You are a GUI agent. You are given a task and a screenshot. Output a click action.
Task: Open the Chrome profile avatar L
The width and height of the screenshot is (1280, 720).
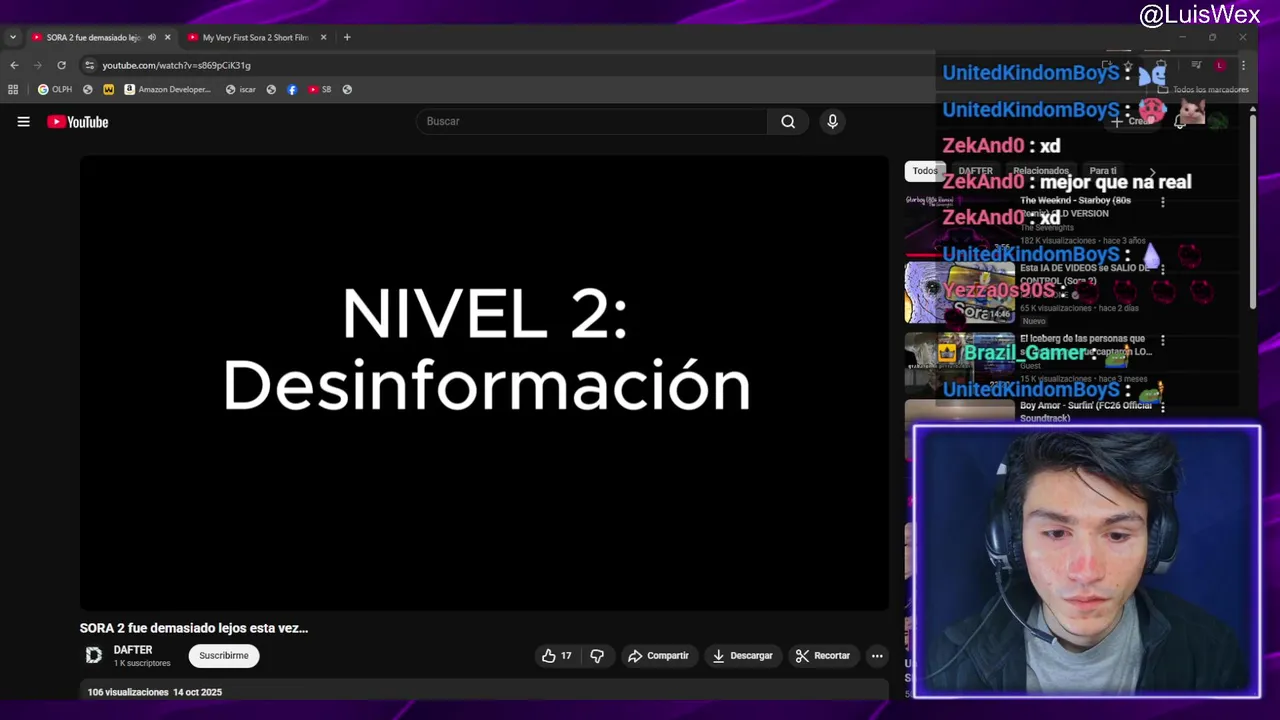click(x=1220, y=65)
